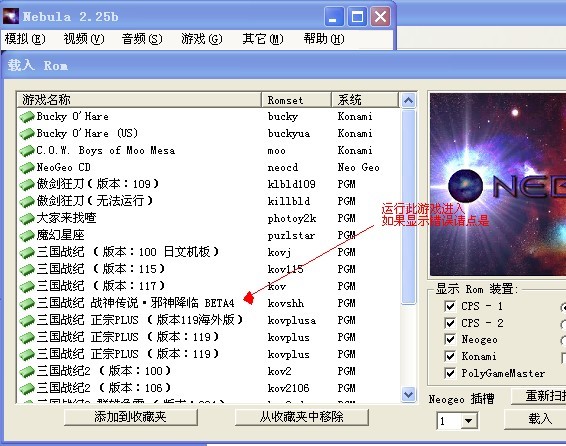This screenshot has width=566, height=446.
Task: Uncheck the CPS - 1 checkbox
Action: pos(450,306)
